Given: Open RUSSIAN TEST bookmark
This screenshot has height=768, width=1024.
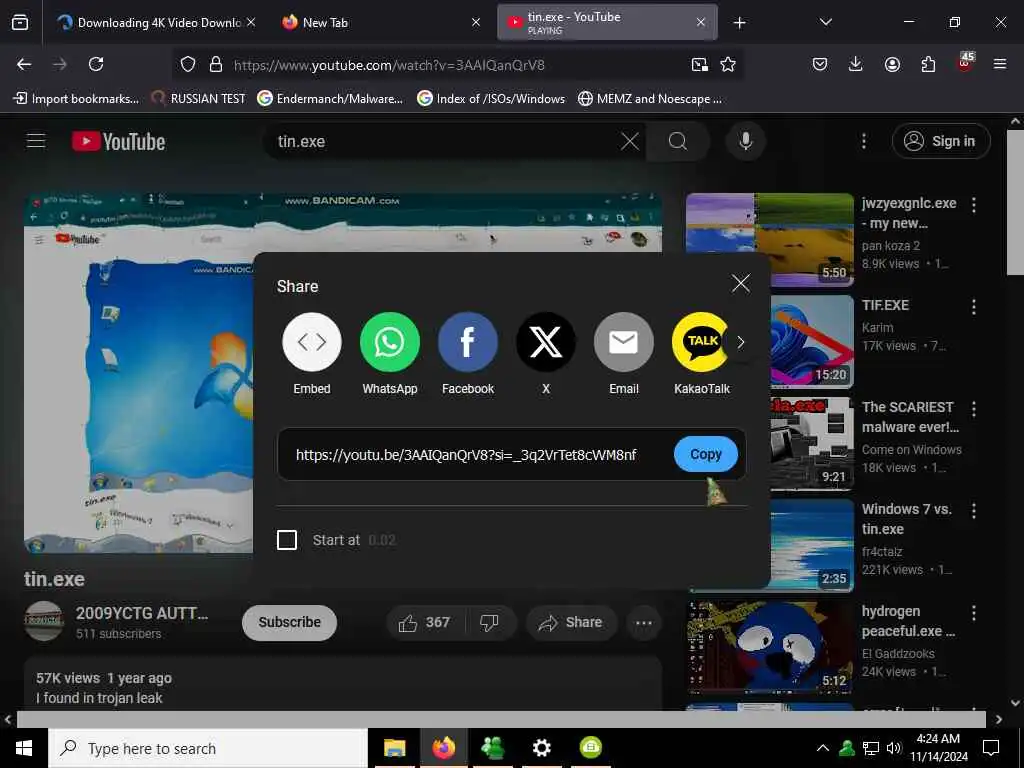Looking at the screenshot, I should tap(198, 99).
